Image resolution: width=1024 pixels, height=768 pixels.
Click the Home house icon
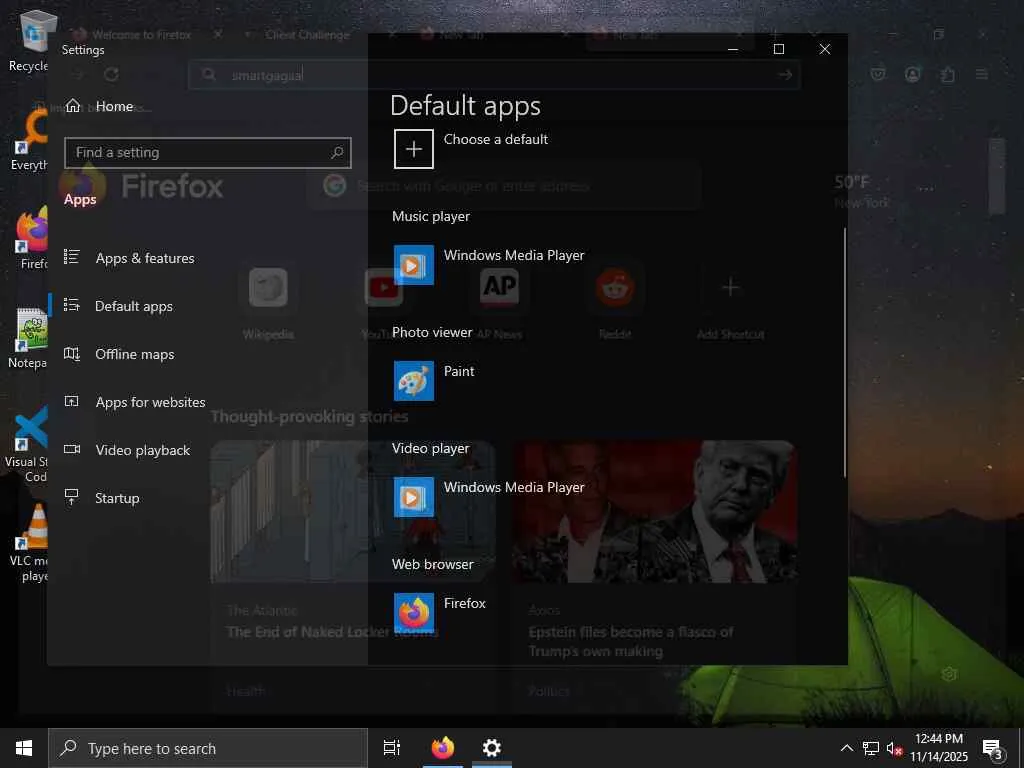73,106
